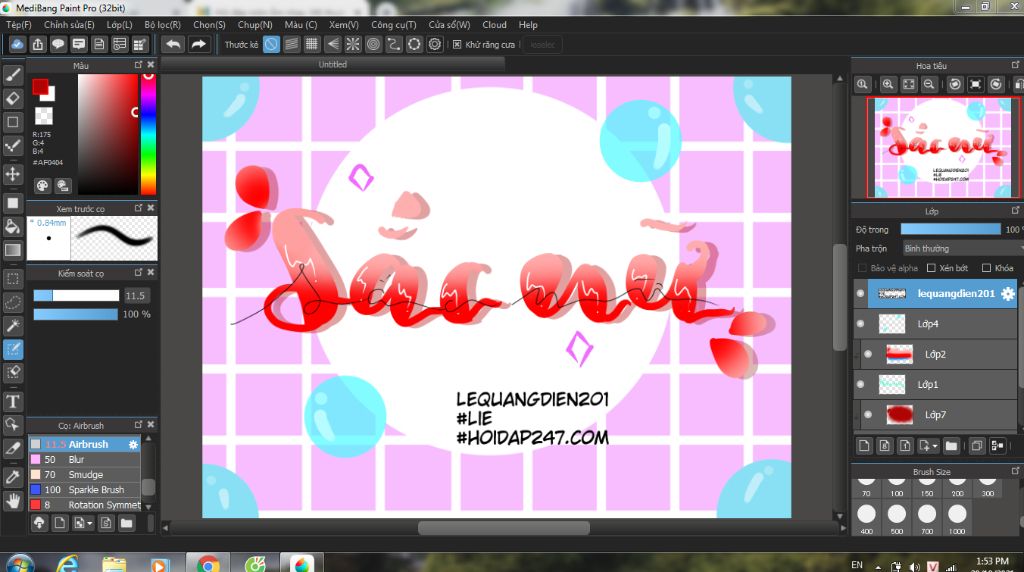Toggle the Khử răng cưa anti-aliasing checkbox
Image resolution: width=1024 pixels, height=572 pixels.
pyautogui.click(x=457, y=44)
